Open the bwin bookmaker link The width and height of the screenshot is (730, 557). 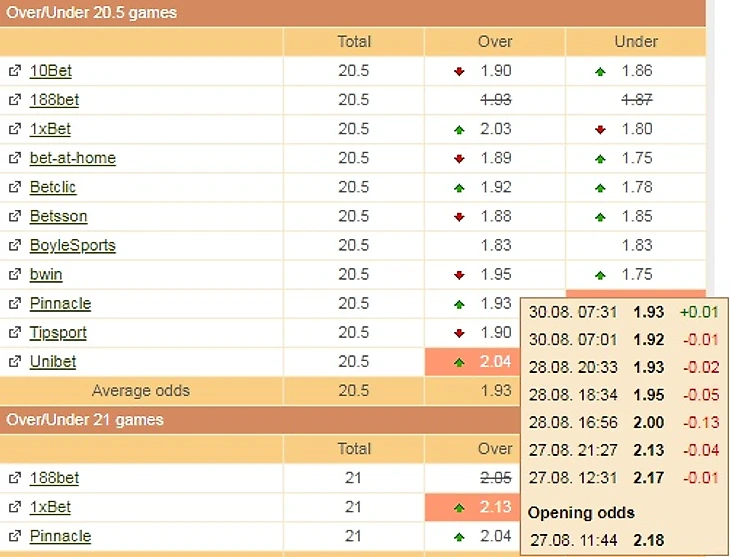tap(46, 274)
